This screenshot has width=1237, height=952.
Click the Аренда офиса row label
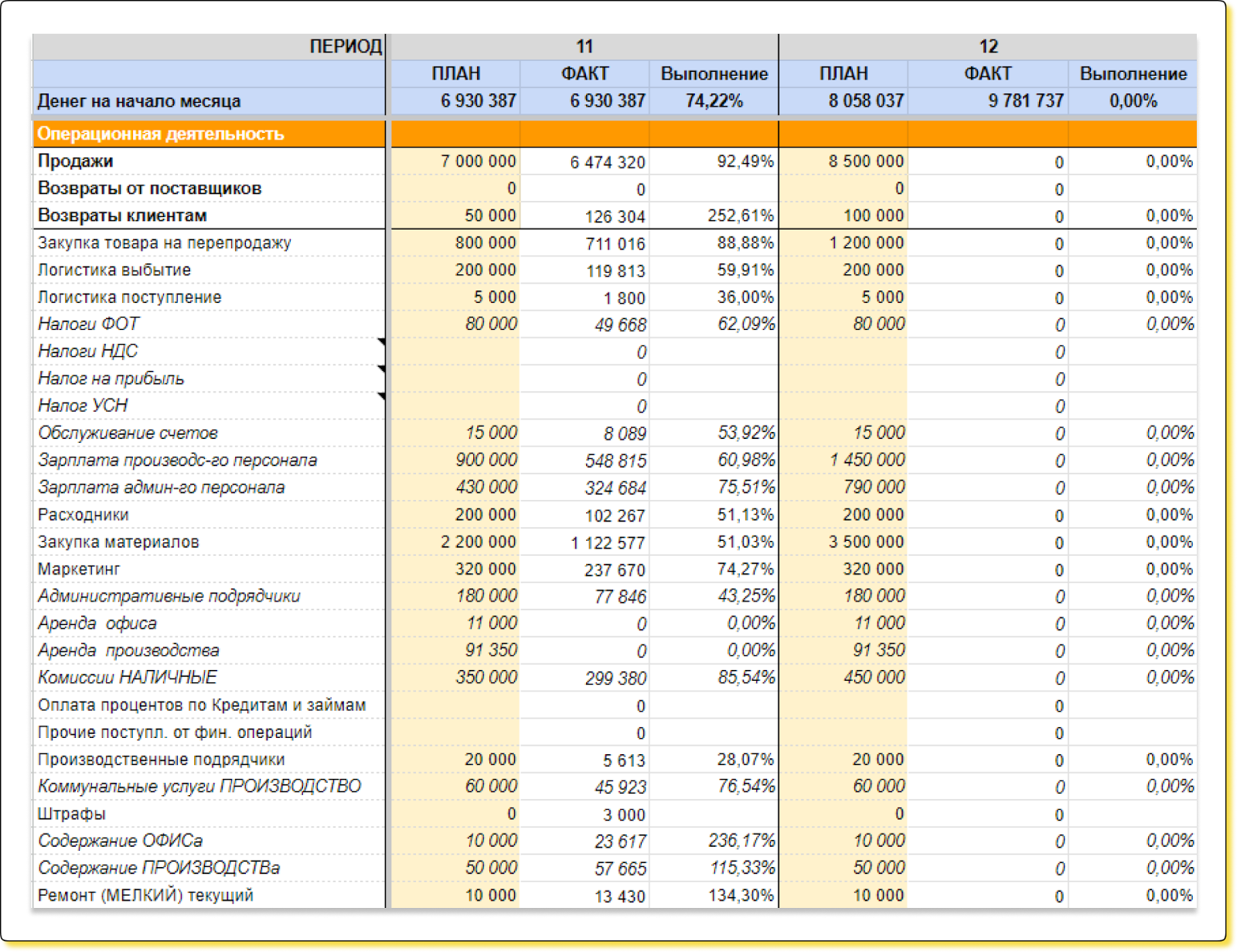pos(97,624)
